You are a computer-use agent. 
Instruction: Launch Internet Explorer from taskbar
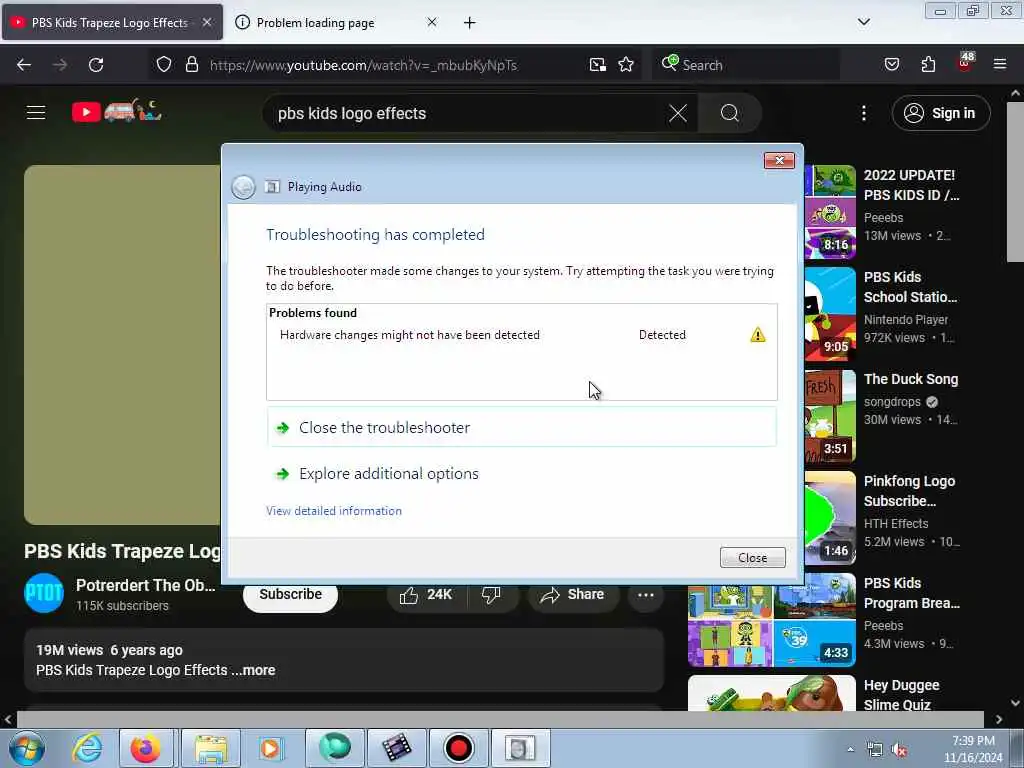coord(86,748)
